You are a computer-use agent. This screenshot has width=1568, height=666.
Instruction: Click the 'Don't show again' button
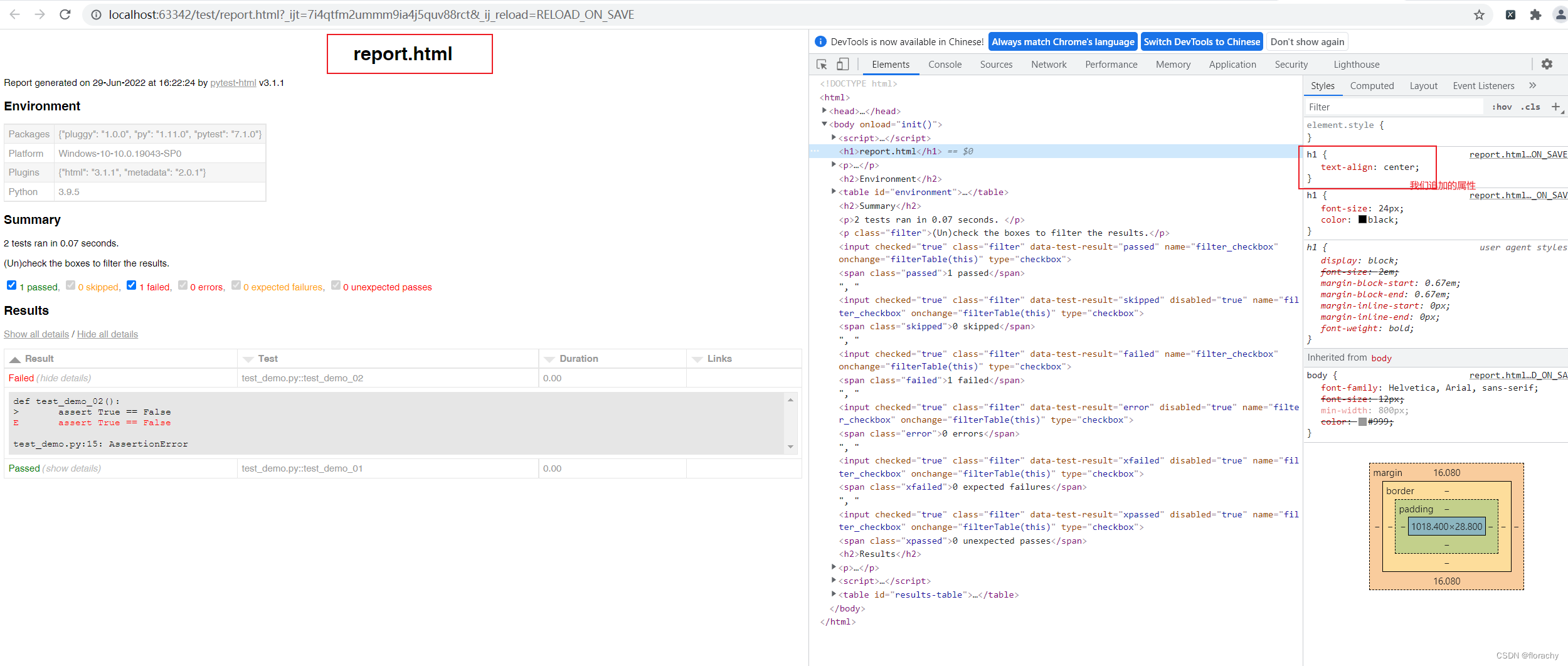(1307, 42)
